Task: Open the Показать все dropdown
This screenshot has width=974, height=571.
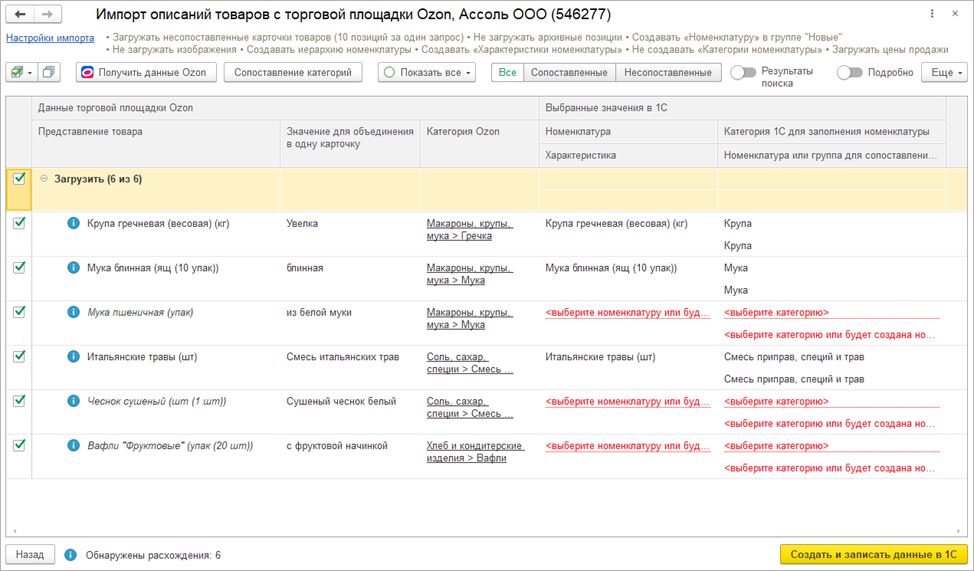Action: pos(427,73)
